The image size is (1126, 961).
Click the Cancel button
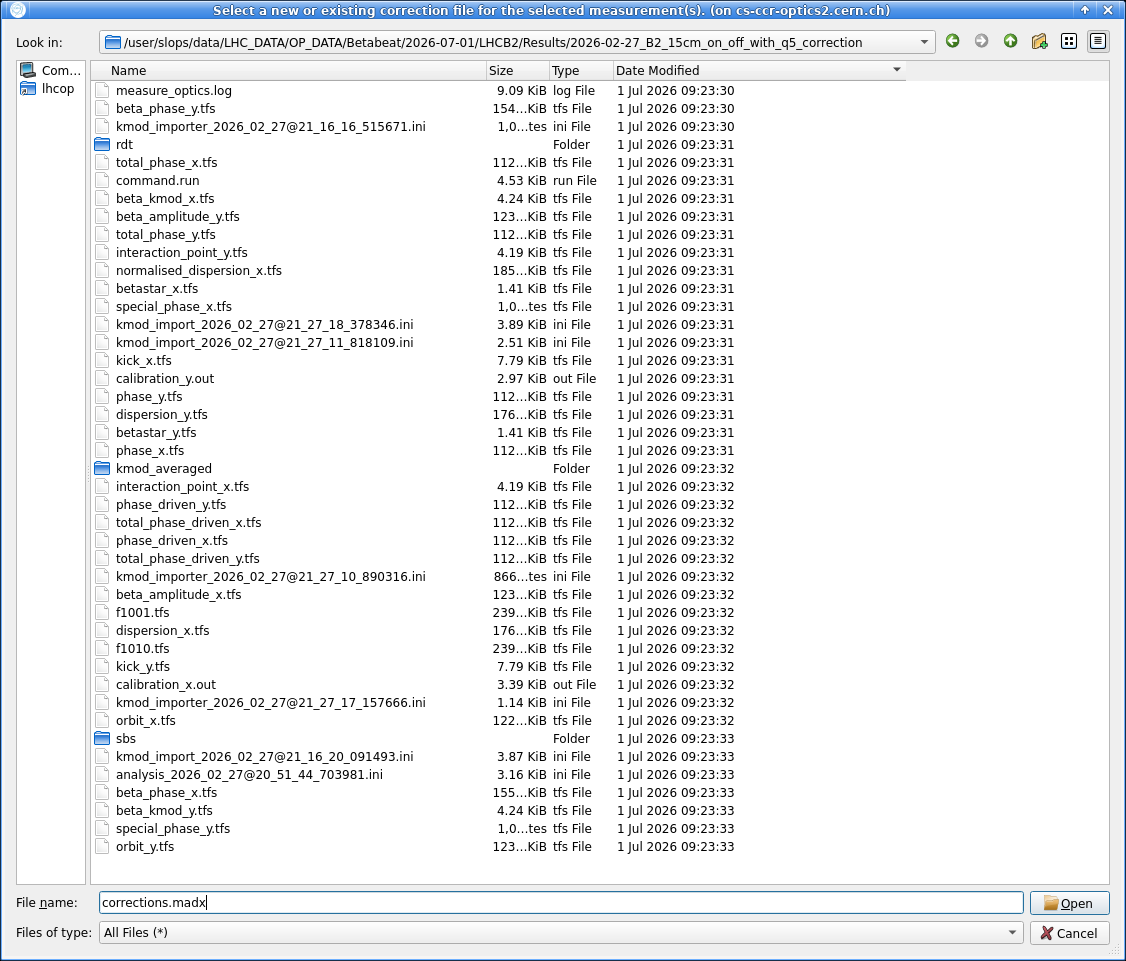1069,933
